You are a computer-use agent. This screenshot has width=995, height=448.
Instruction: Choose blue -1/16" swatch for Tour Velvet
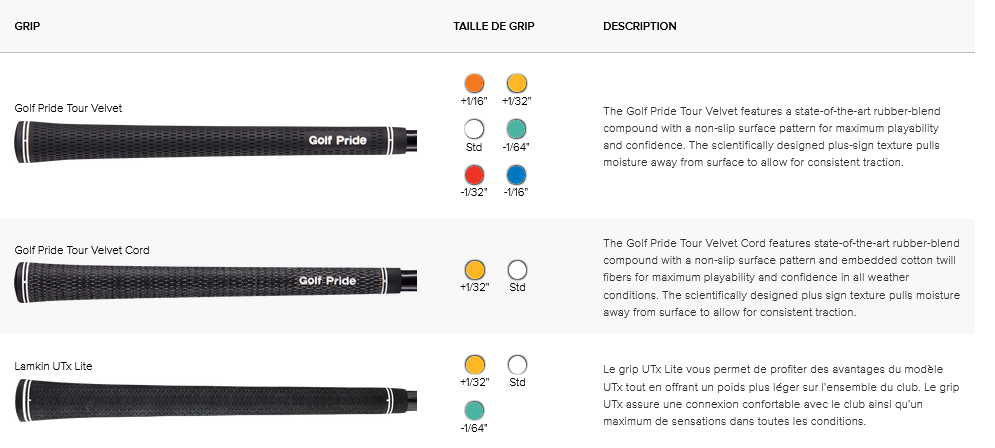(x=517, y=175)
